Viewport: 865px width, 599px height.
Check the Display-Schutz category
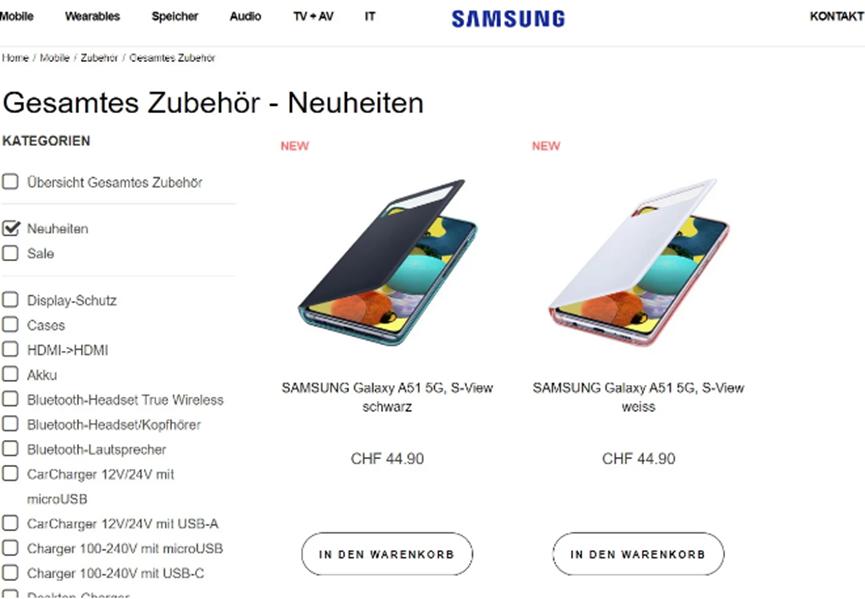click(11, 299)
